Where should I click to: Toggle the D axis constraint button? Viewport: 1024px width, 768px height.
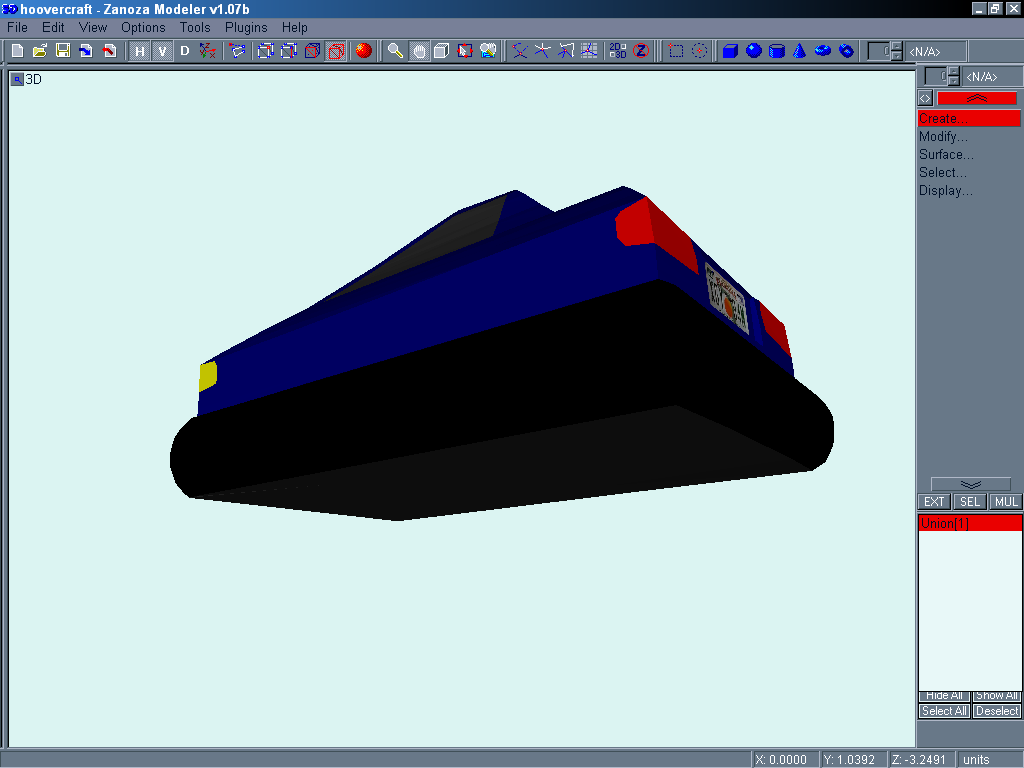[x=184, y=51]
